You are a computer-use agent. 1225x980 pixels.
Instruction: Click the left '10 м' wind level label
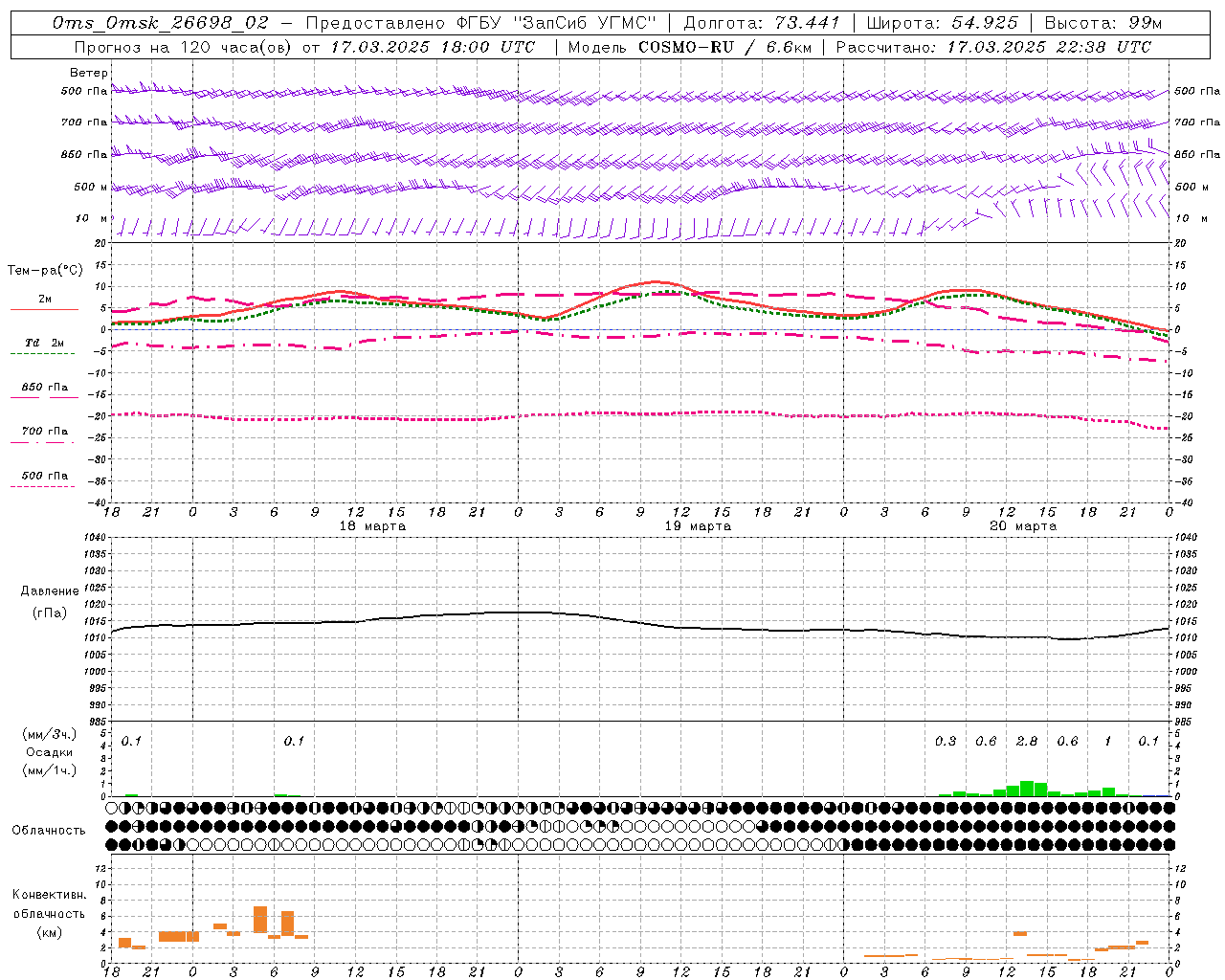pos(91,219)
